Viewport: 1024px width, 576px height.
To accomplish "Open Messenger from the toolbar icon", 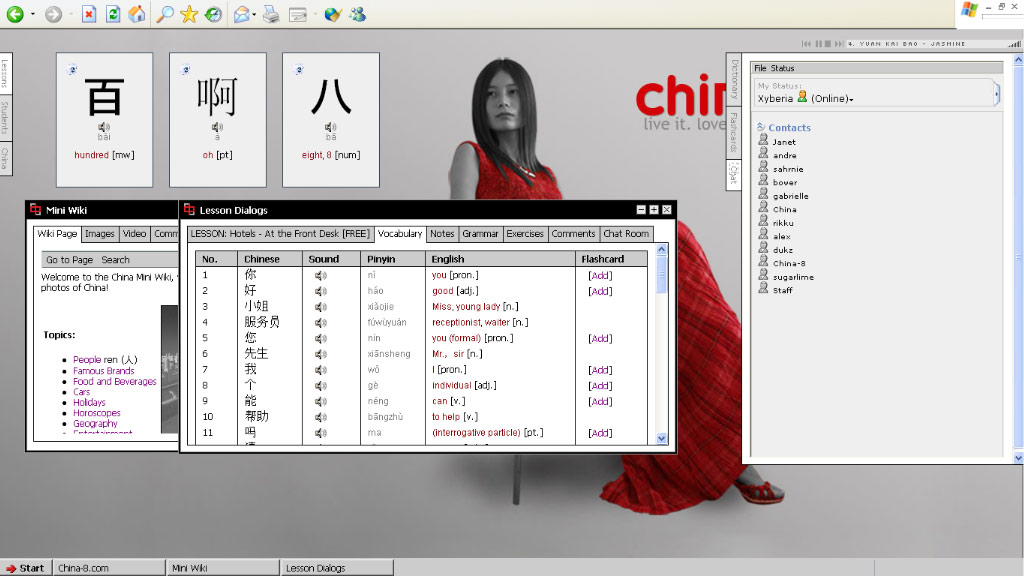I will (x=357, y=14).
